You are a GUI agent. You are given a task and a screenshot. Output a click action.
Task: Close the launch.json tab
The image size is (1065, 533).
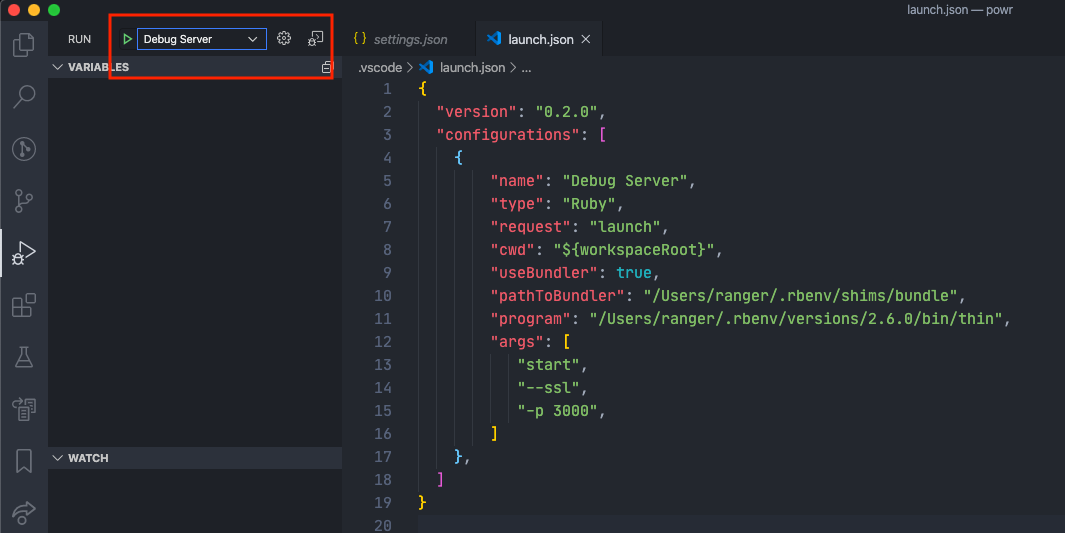[586, 40]
